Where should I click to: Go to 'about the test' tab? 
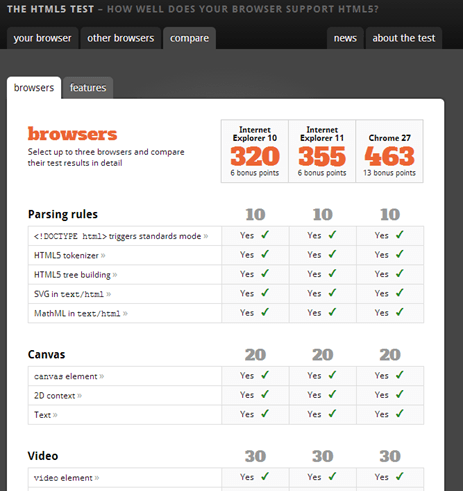point(404,38)
